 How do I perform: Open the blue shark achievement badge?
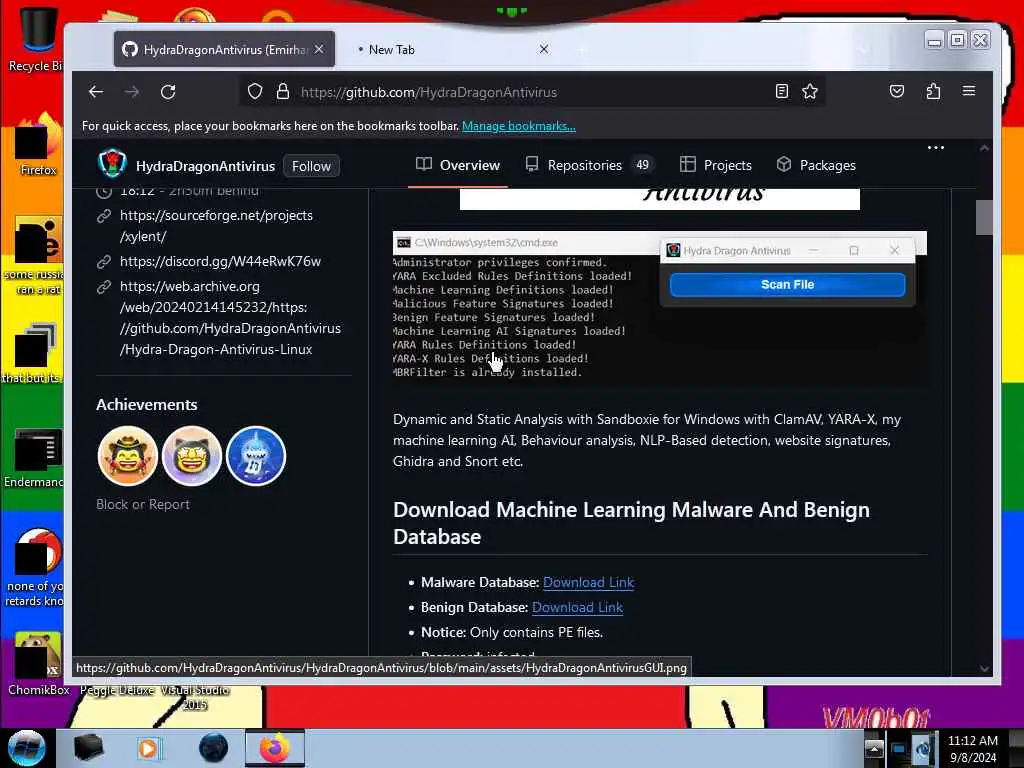click(256, 456)
